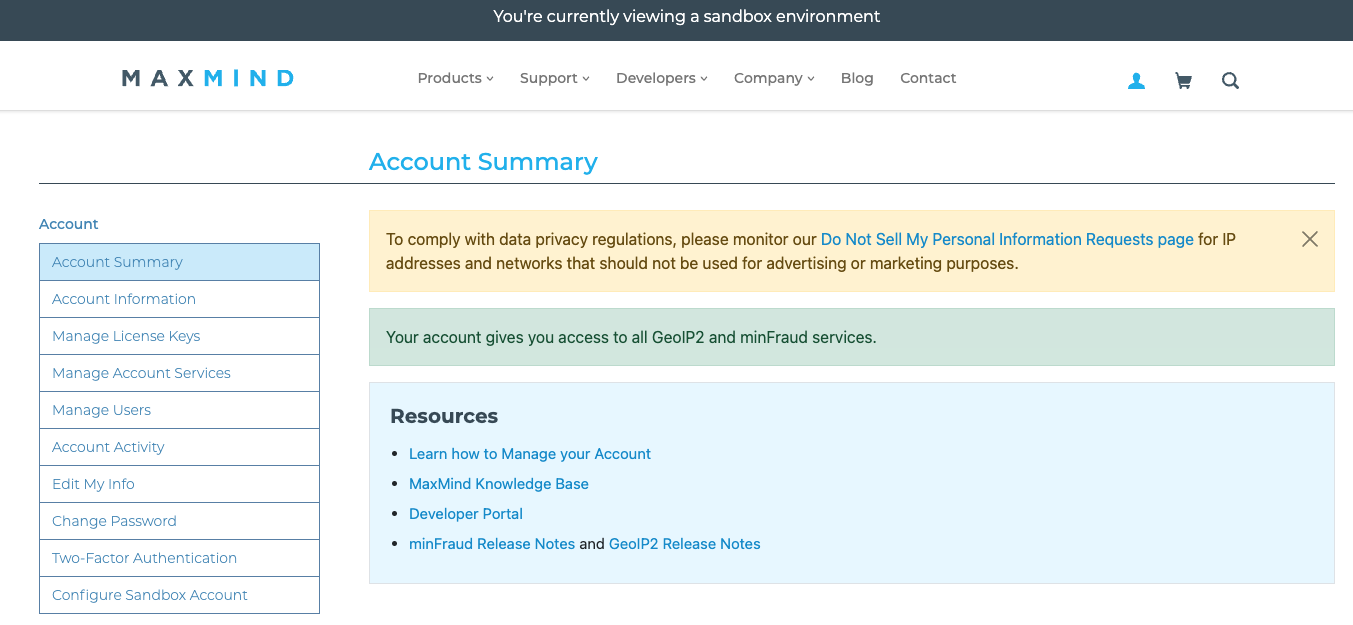Click Learn how to Manage your Account

pos(530,454)
